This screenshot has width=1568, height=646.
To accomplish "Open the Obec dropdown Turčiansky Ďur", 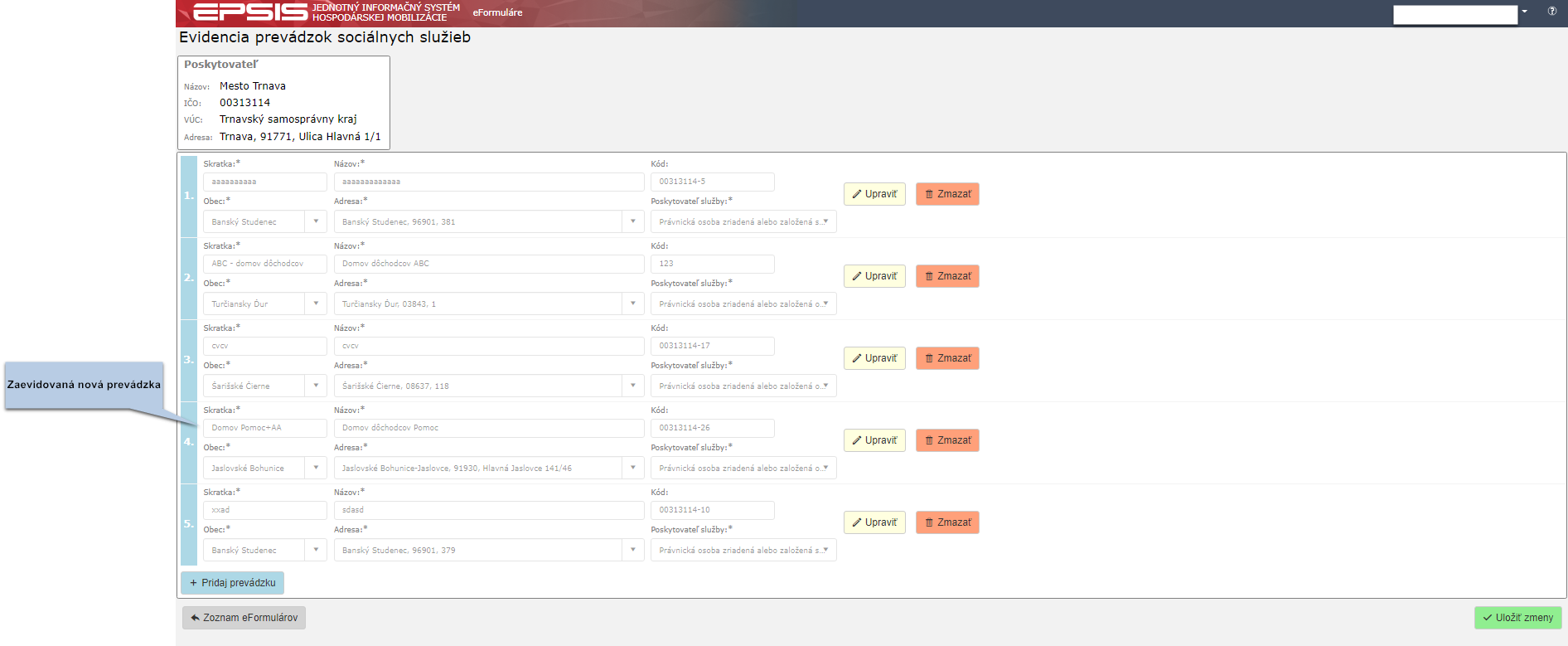I will (264, 304).
